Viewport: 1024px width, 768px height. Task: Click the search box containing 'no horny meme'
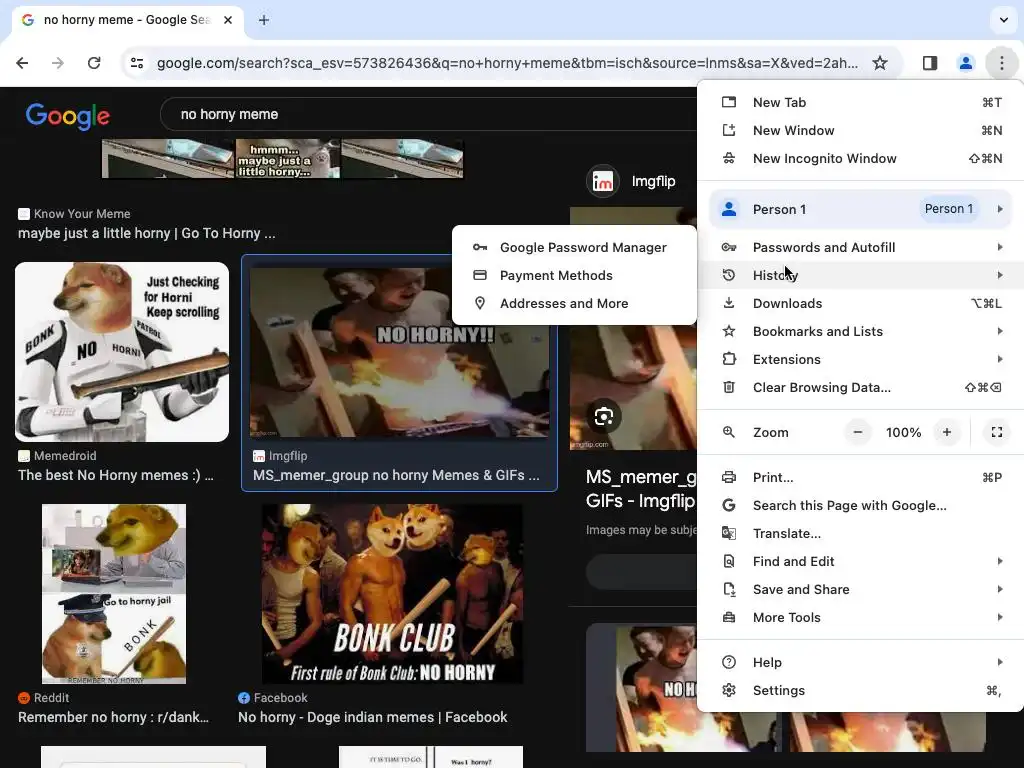(x=428, y=114)
